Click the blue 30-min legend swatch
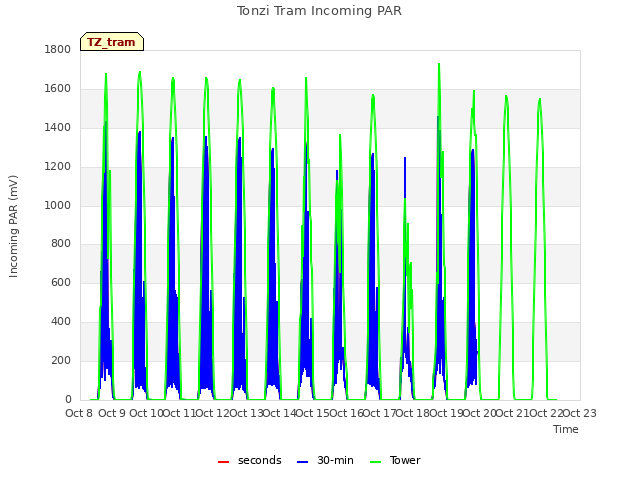The image size is (640, 480). [302, 462]
